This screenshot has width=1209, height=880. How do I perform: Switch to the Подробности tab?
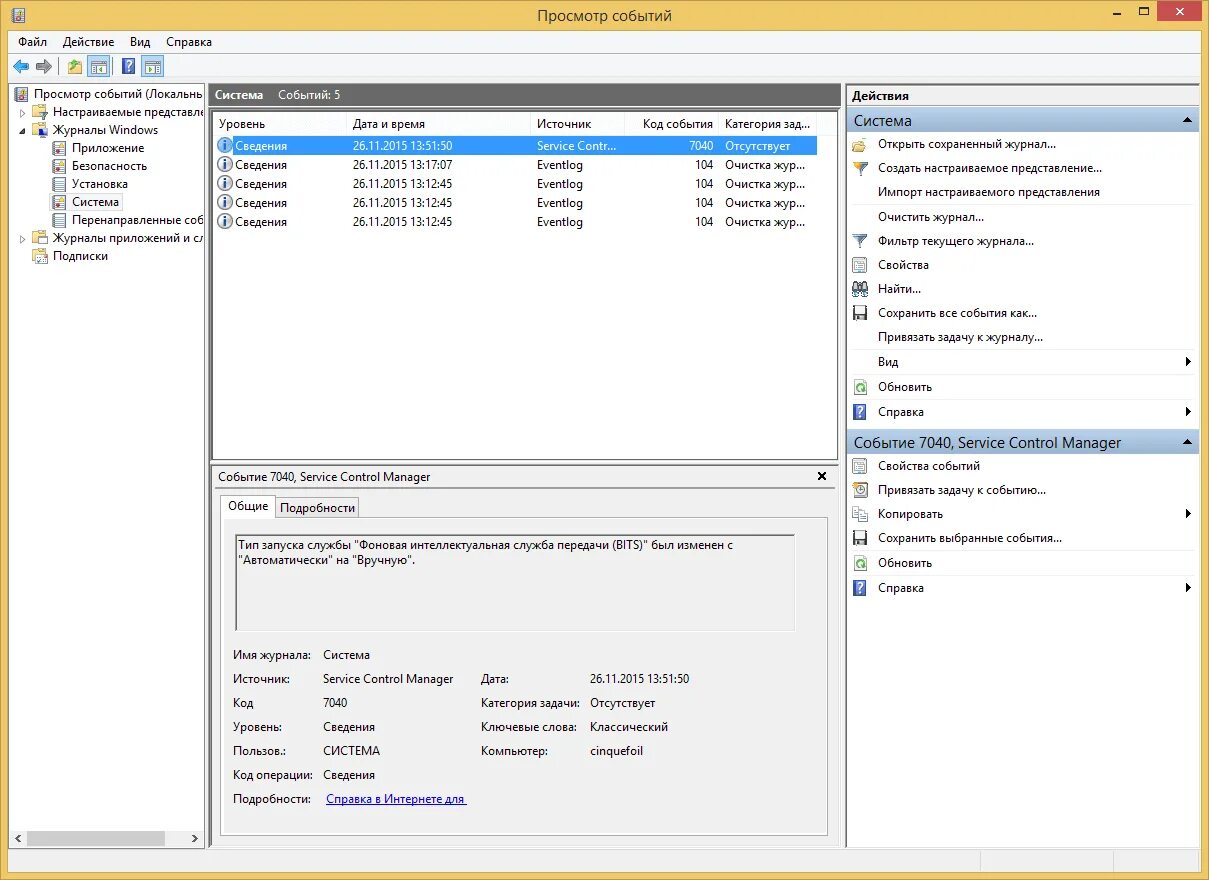point(317,508)
